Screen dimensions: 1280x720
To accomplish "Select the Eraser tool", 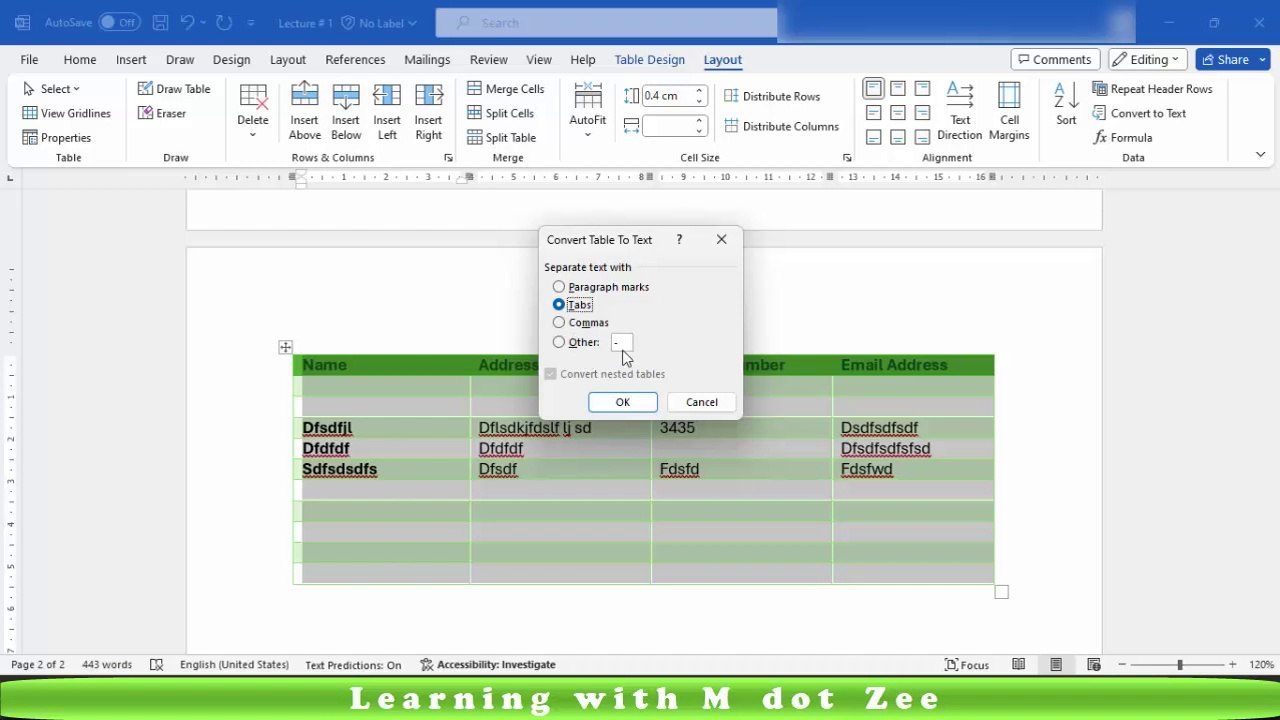I will point(162,113).
